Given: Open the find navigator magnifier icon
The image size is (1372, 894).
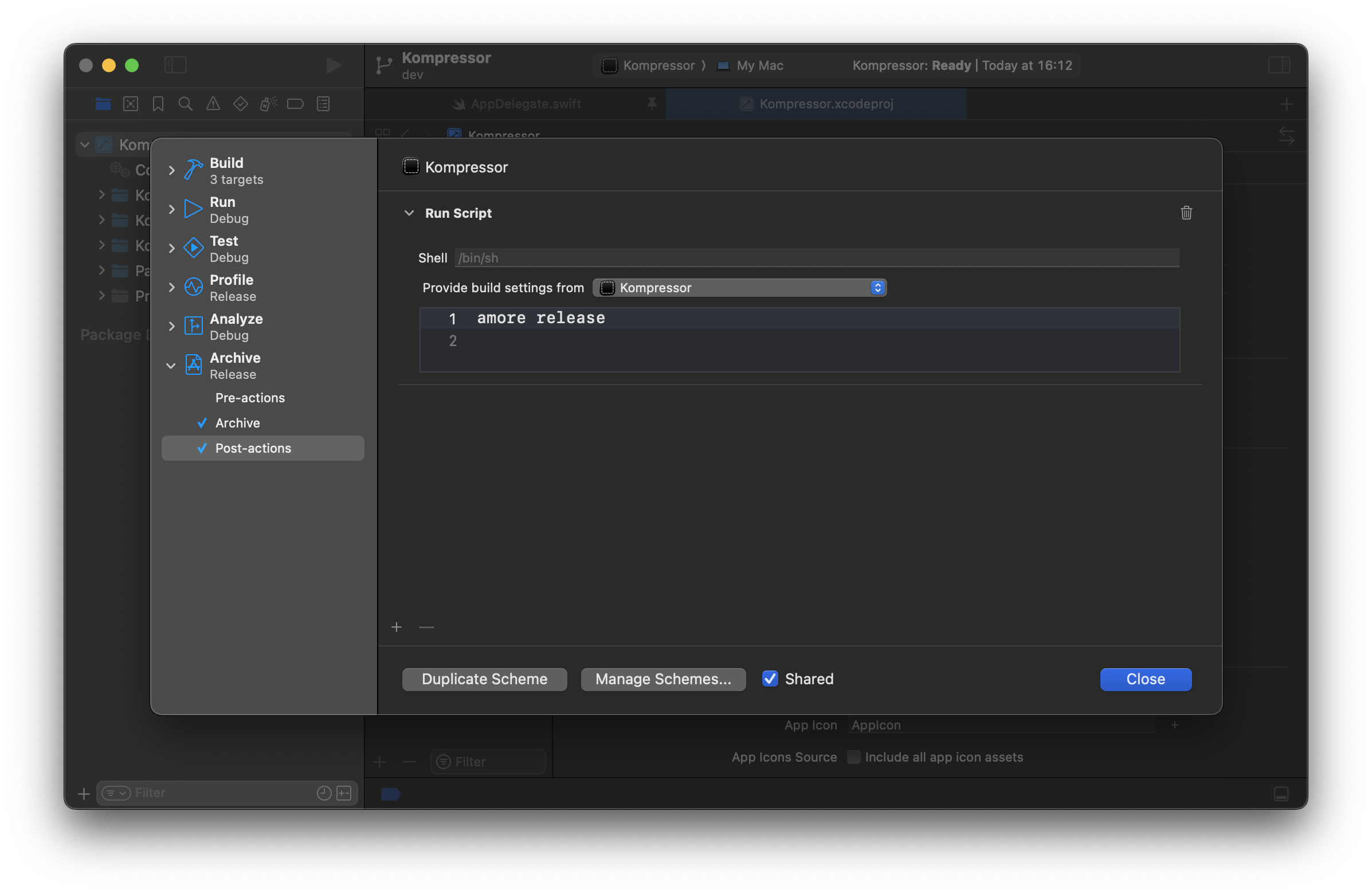Looking at the screenshot, I should pos(185,104).
